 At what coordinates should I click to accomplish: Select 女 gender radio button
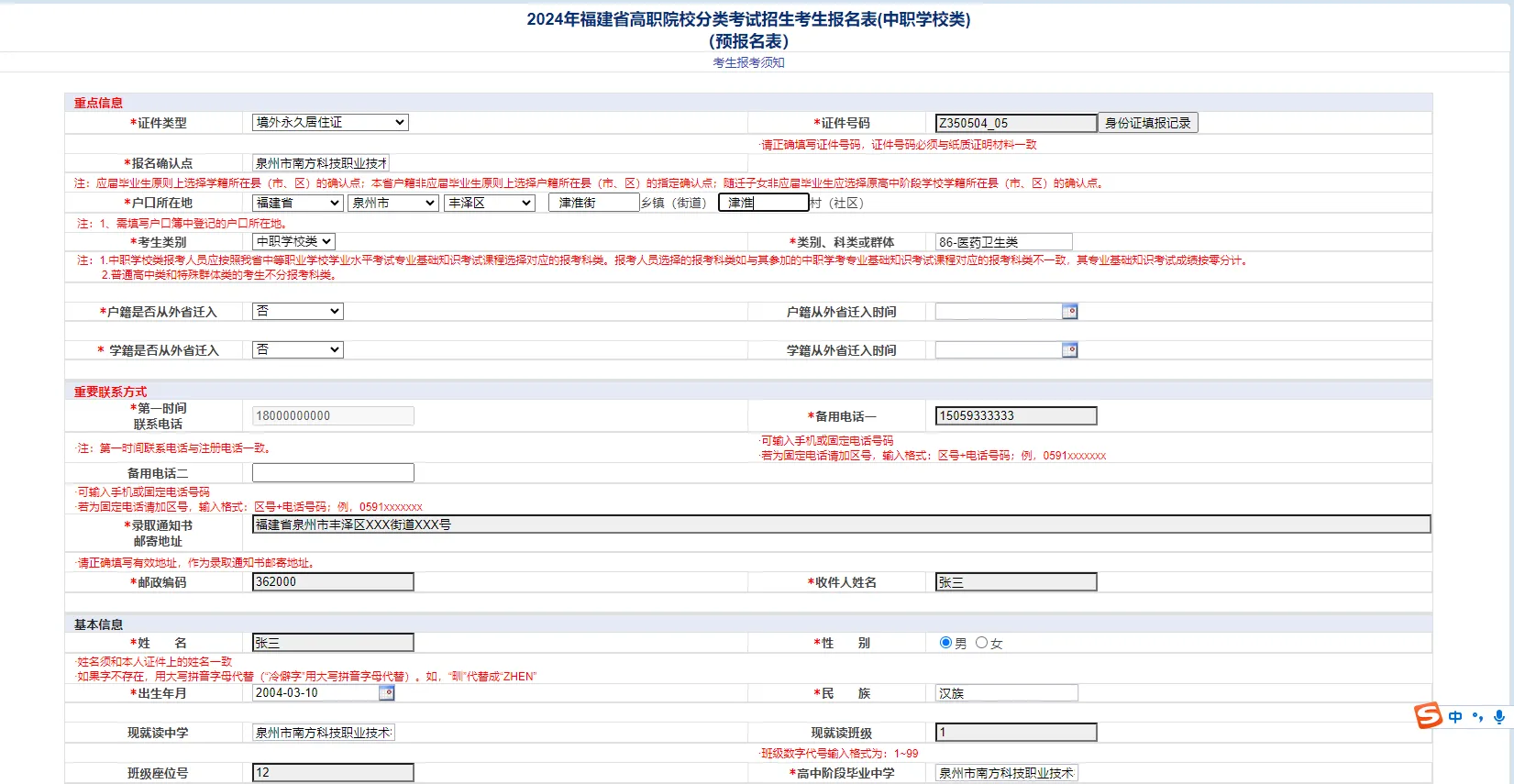coord(982,643)
